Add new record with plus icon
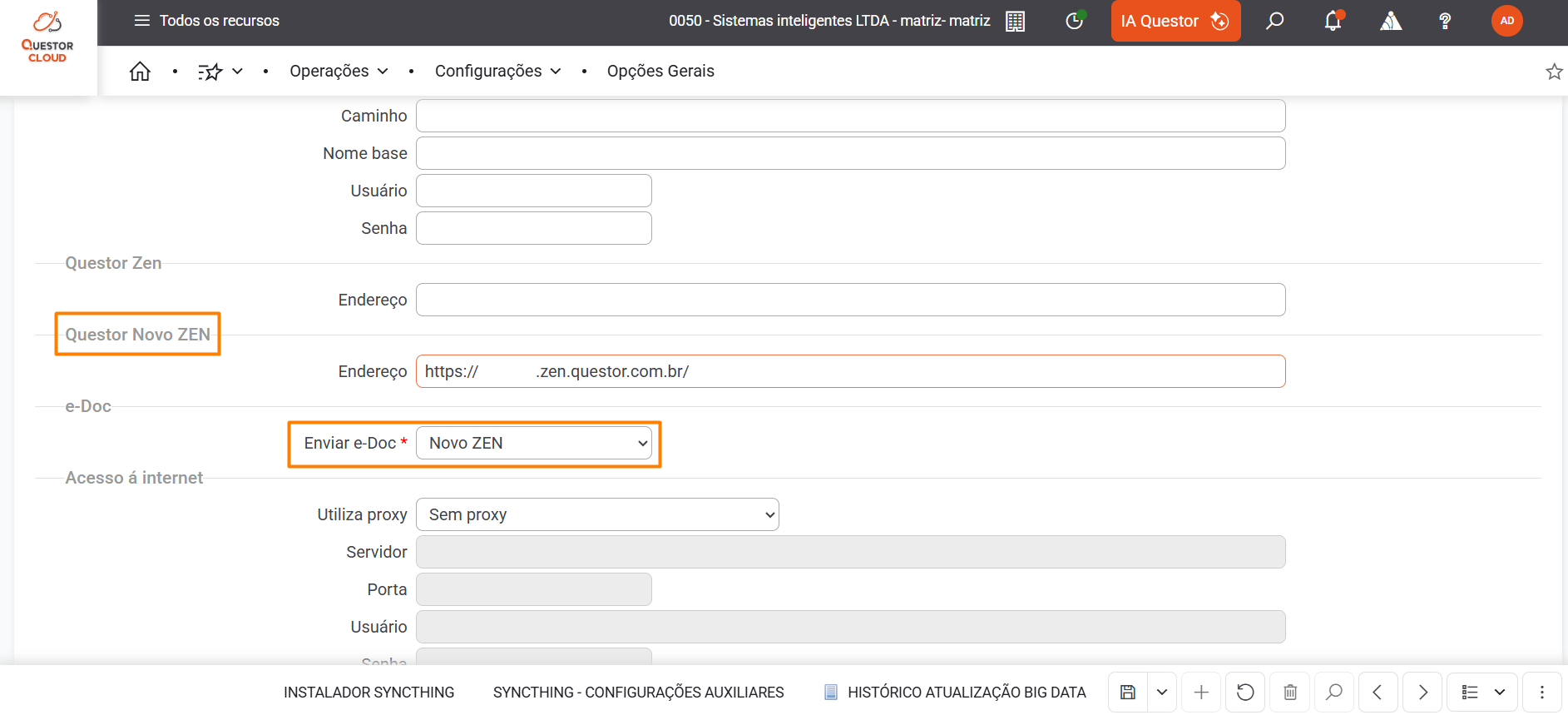This screenshot has height=715, width=1568. [x=1201, y=693]
